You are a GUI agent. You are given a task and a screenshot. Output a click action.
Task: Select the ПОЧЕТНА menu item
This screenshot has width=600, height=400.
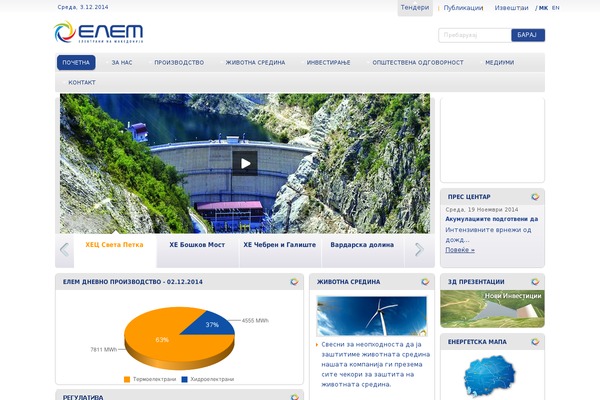coord(76,62)
